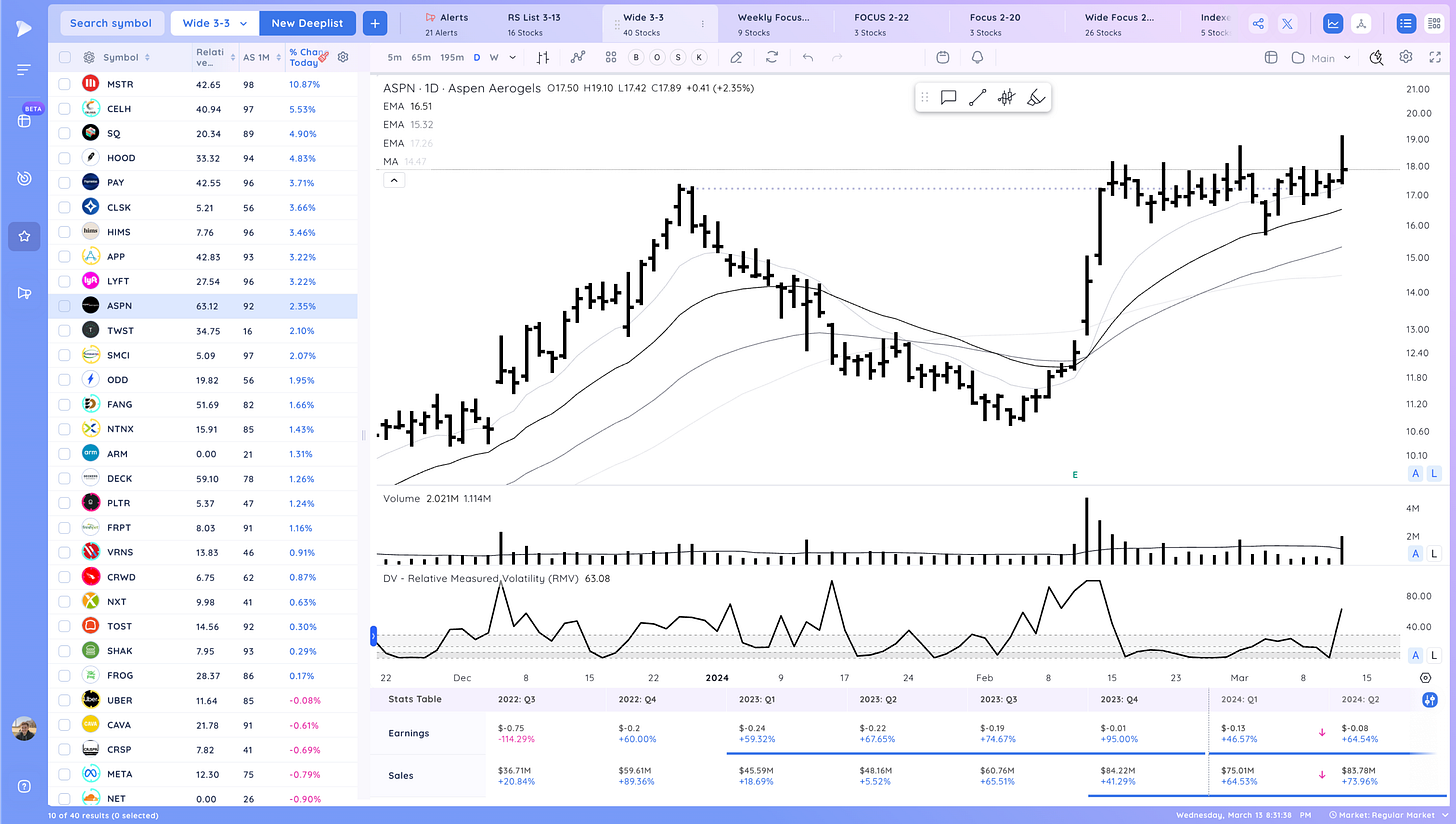Select the 5m timeframe
Viewport: 1456px width, 824px height.
(395, 57)
